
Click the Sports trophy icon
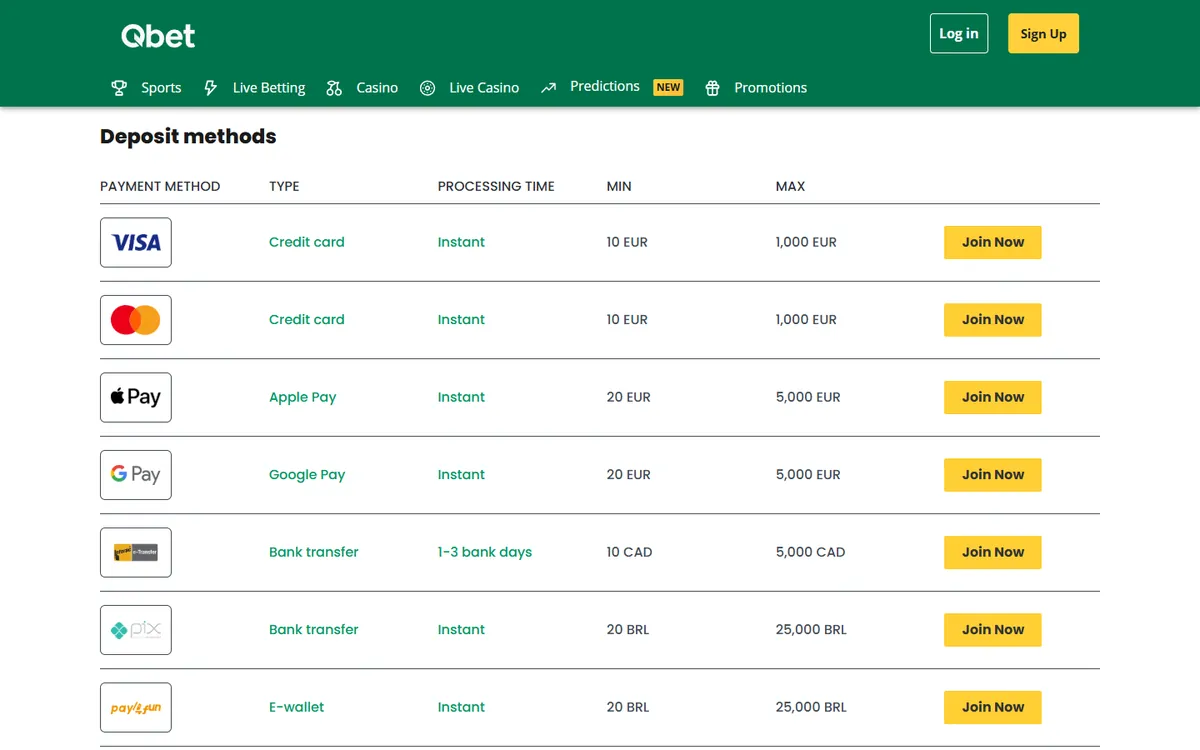pyautogui.click(x=119, y=88)
